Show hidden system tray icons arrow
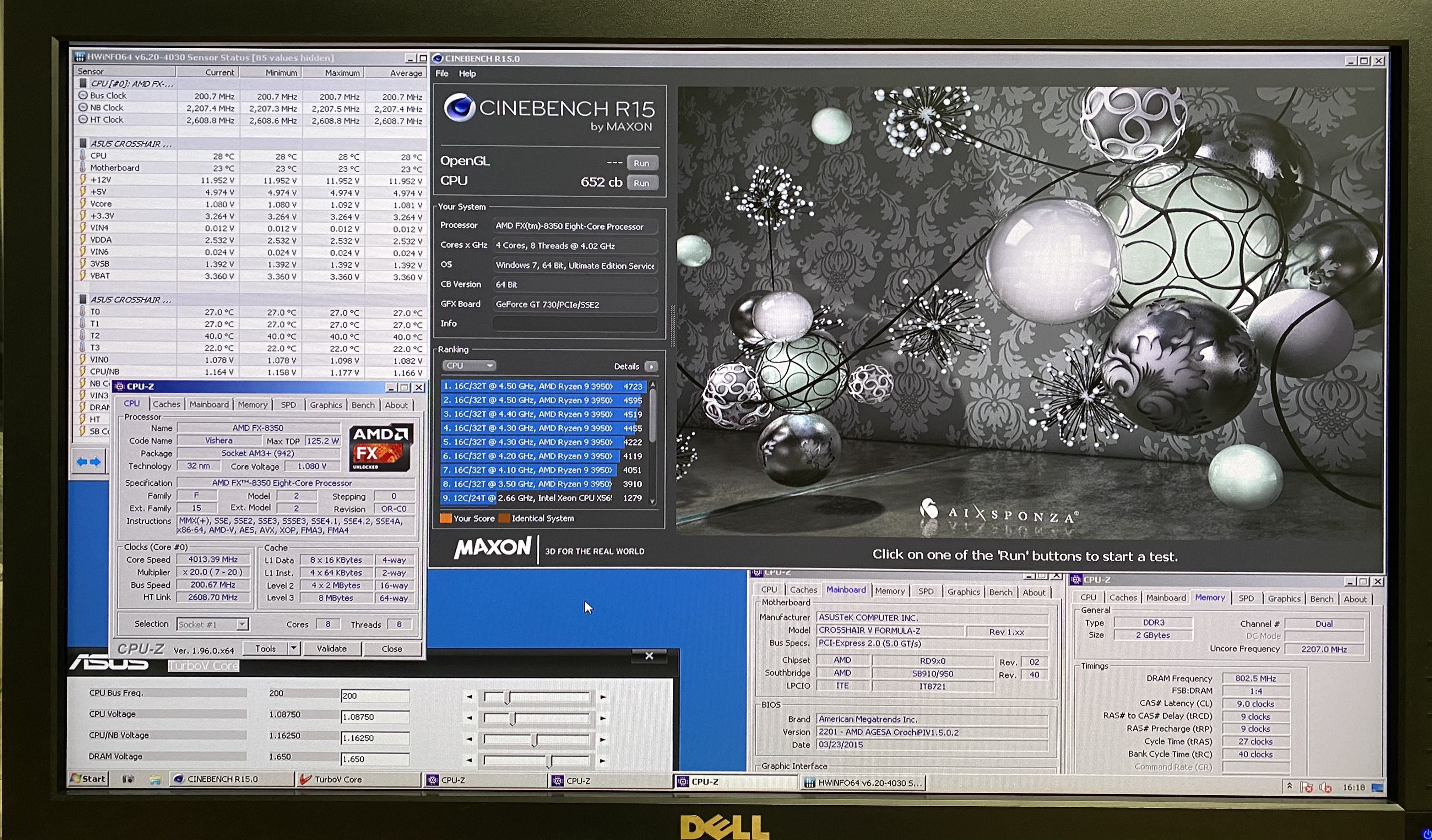 [x=1289, y=786]
